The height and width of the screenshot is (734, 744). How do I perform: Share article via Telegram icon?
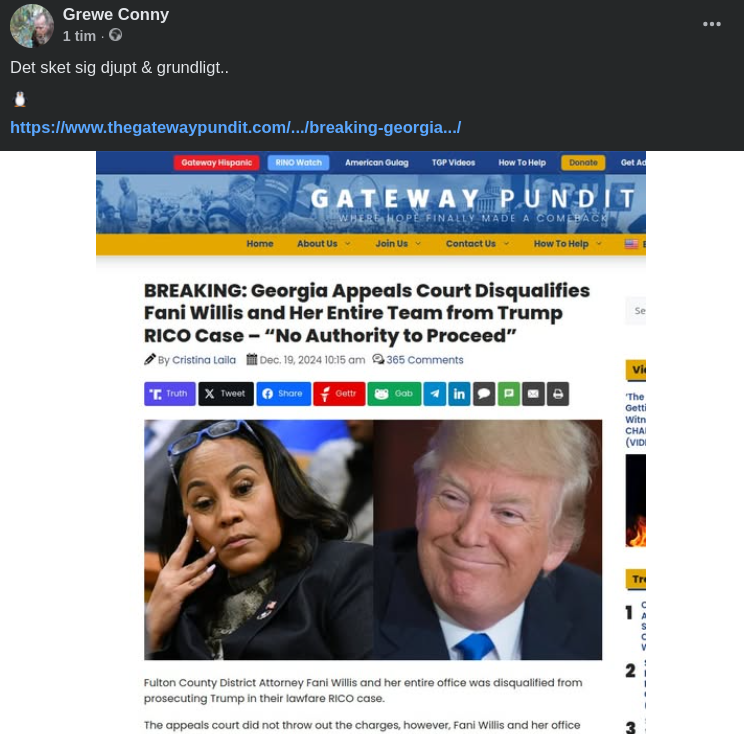pos(435,394)
